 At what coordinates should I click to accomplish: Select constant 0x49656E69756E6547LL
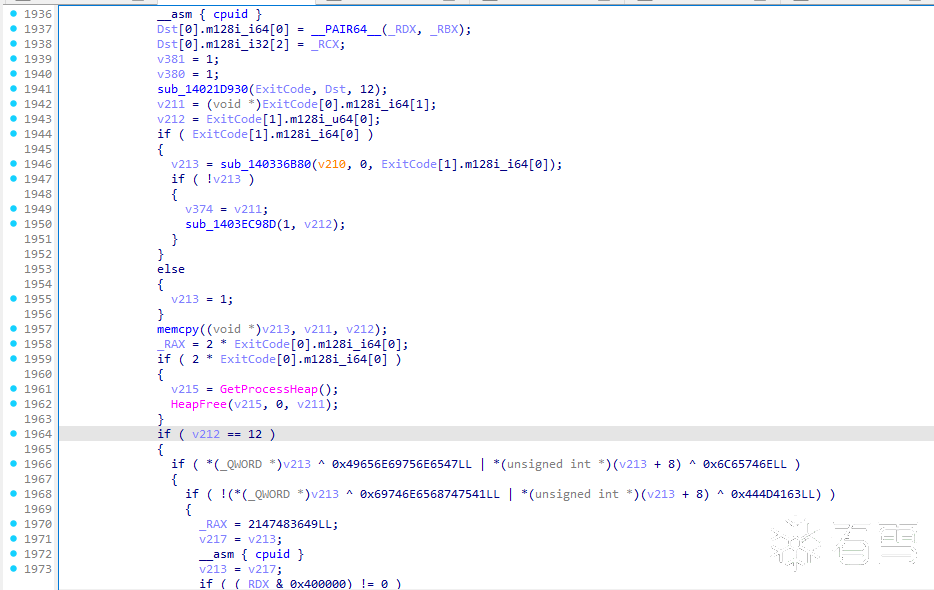401,464
